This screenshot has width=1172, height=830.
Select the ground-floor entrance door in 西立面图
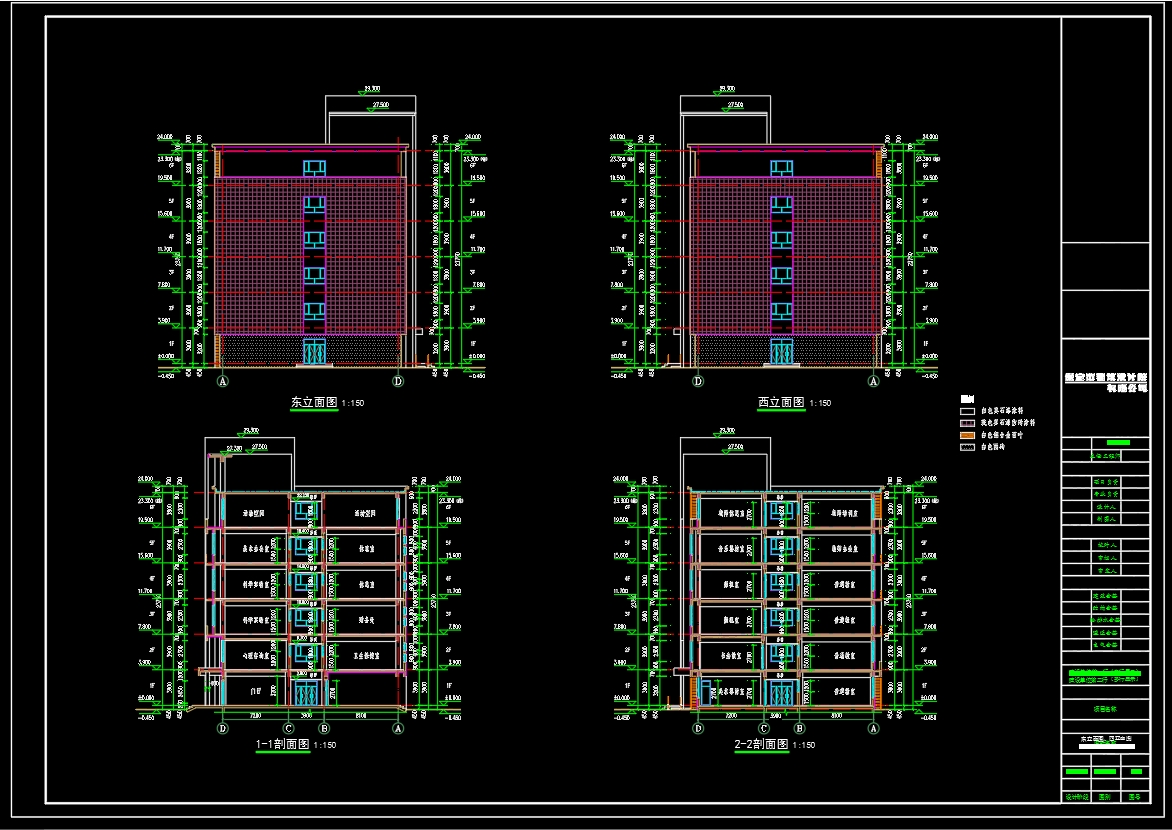coord(782,351)
